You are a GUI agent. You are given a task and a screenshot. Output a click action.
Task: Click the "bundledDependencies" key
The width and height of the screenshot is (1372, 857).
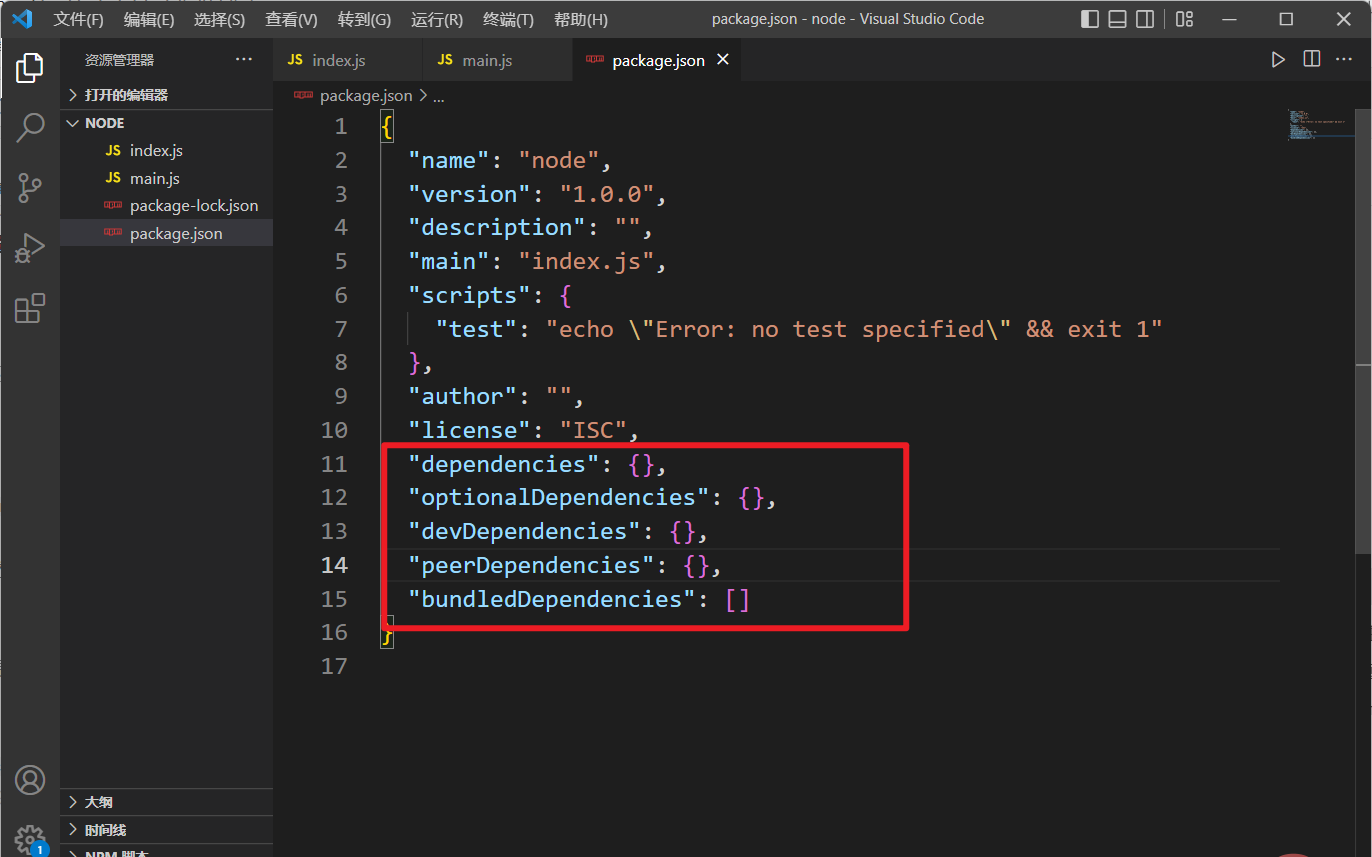point(552,599)
